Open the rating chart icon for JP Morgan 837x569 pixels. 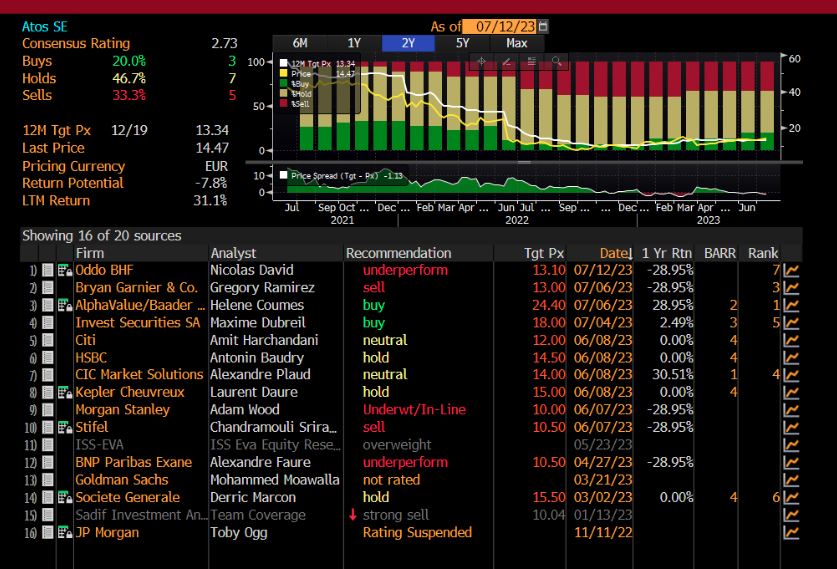[x=791, y=533]
